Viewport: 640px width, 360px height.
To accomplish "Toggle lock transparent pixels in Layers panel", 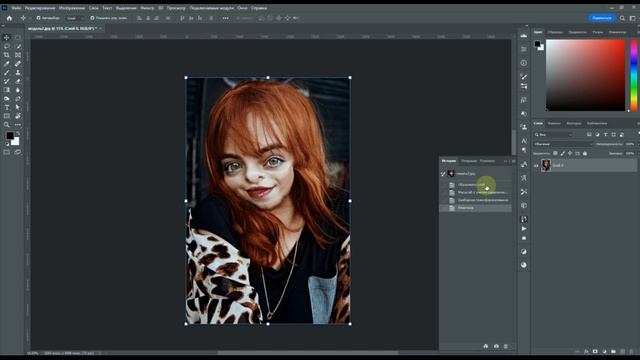I will [x=555, y=153].
